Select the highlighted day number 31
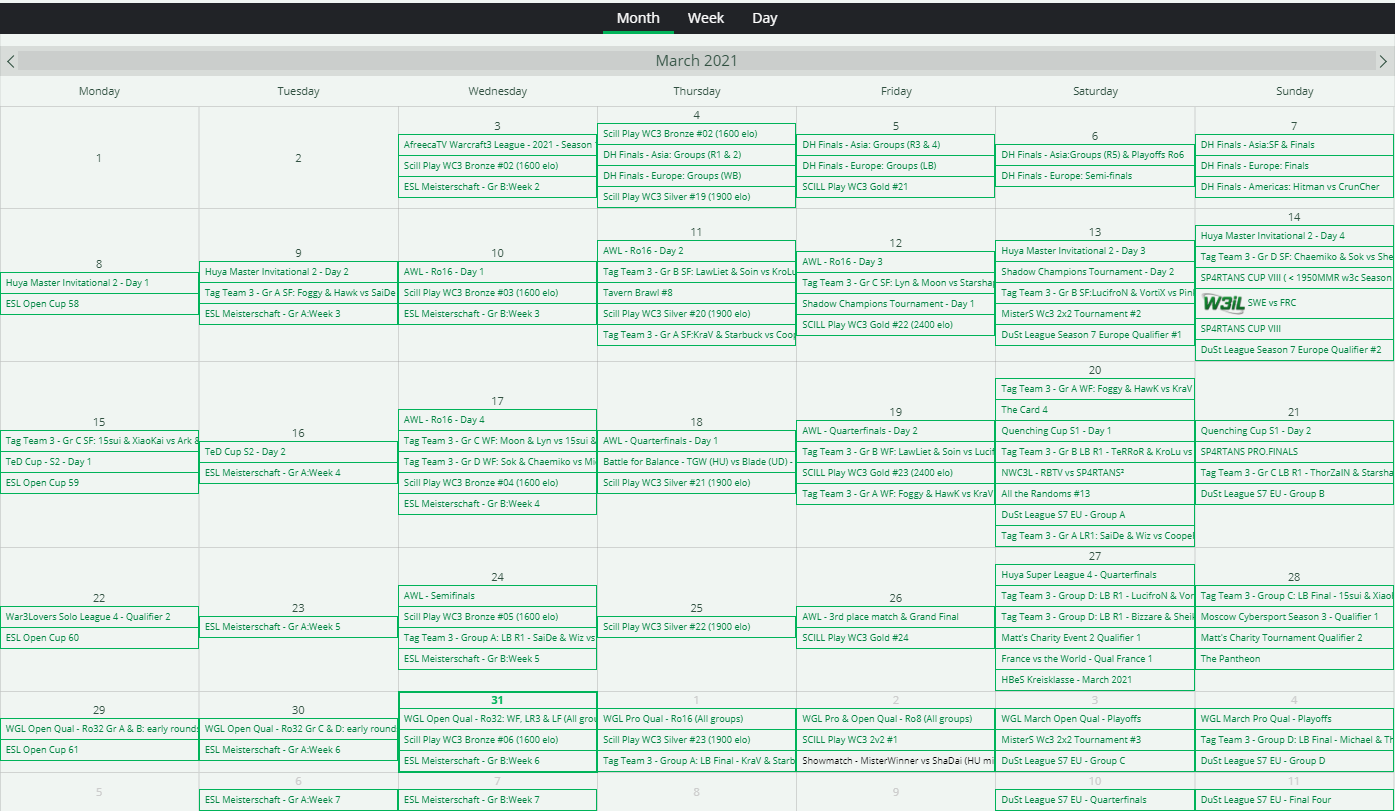The height and width of the screenshot is (811, 1395). (497, 700)
